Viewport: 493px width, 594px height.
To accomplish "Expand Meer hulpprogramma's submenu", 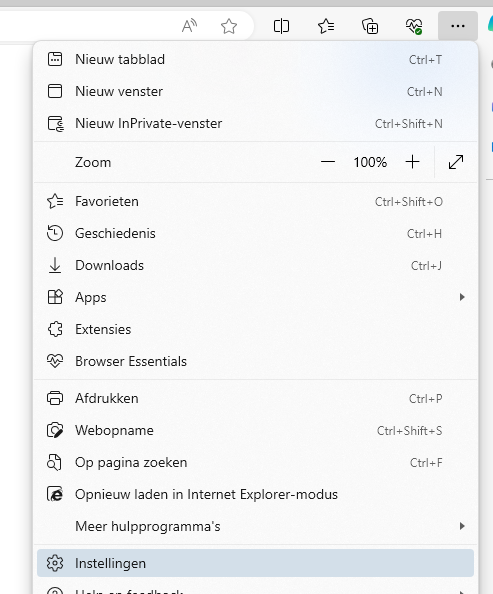I will click(255, 526).
